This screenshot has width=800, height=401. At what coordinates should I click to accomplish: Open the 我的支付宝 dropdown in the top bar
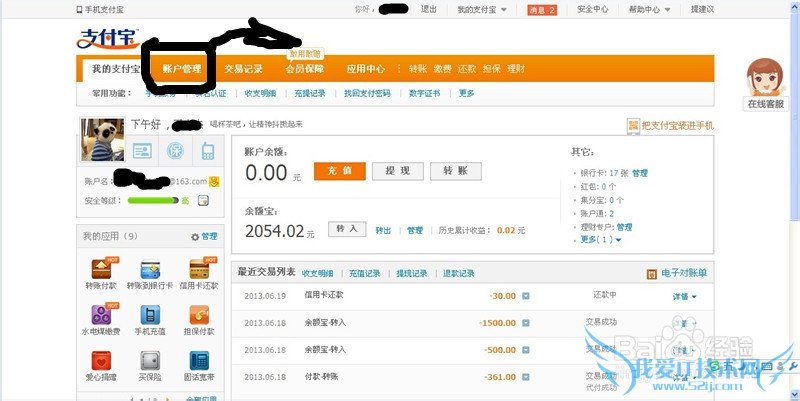[x=482, y=10]
